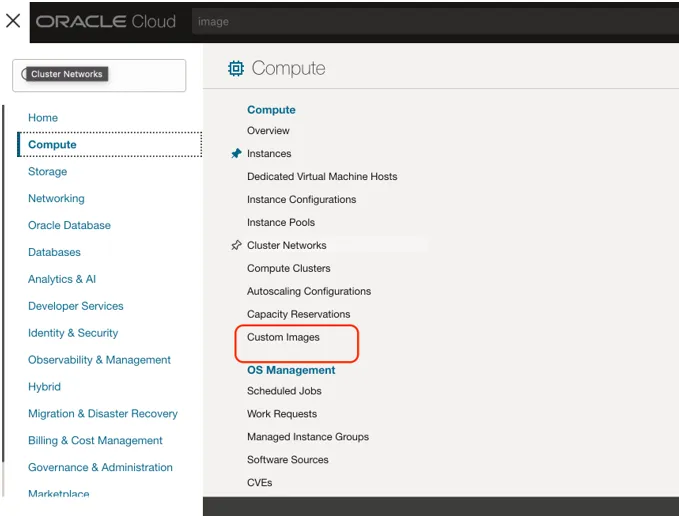Open Analytics & AI category
The image size is (679, 516).
point(62,279)
